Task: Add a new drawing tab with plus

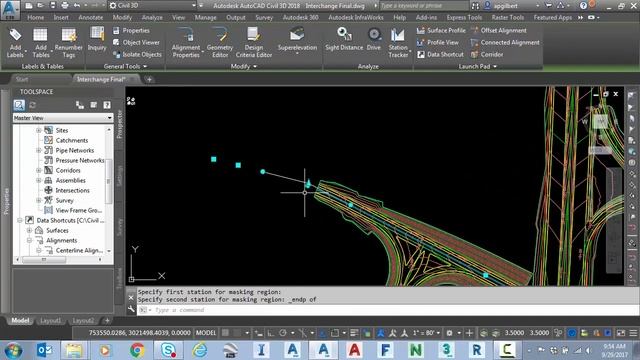Action: coord(149,79)
